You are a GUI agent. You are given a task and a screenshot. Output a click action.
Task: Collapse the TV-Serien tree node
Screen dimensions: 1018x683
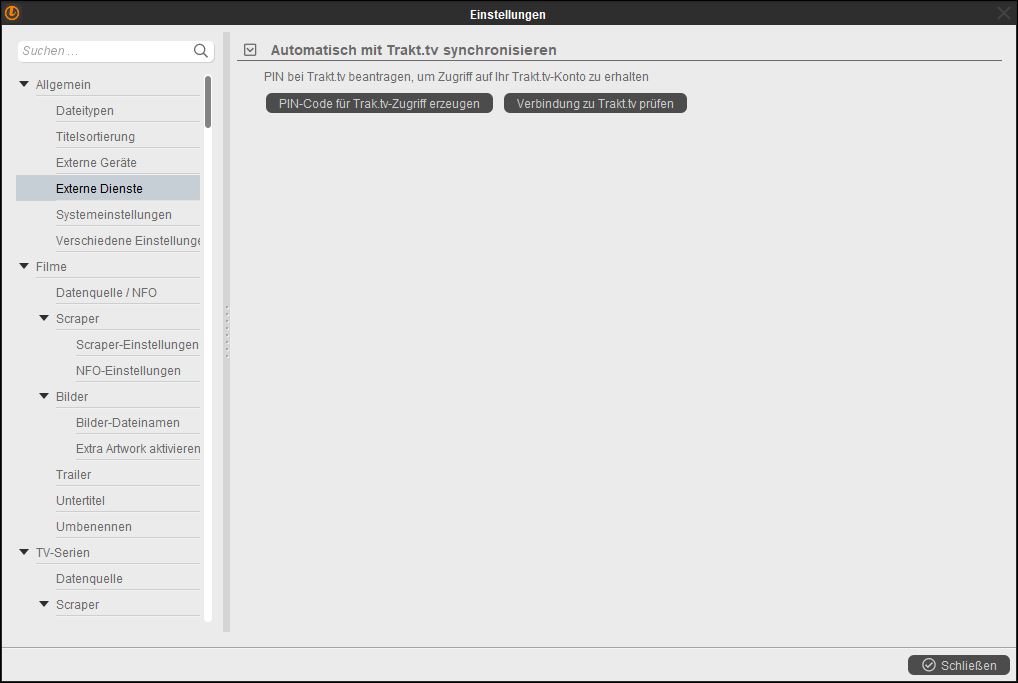[24, 552]
